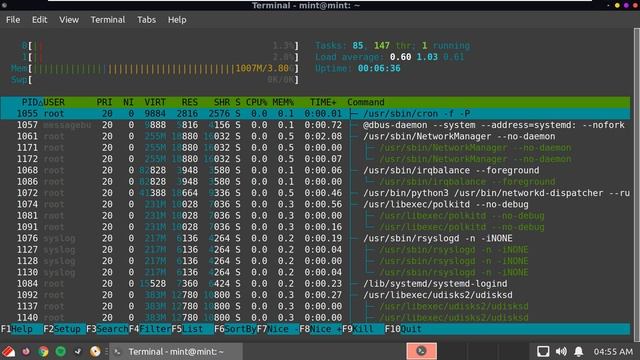Image resolution: width=640 pixels, height=360 pixels.
Task: Click the terminal vertical scrollbar
Action: [x=636, y=184]
